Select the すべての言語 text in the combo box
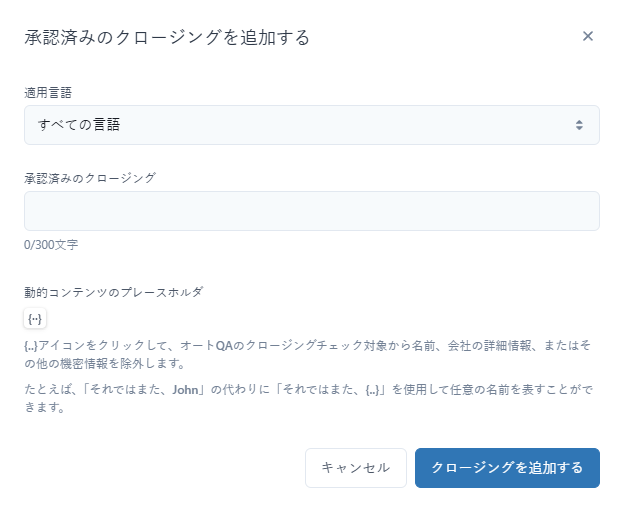 click(79, 125)
